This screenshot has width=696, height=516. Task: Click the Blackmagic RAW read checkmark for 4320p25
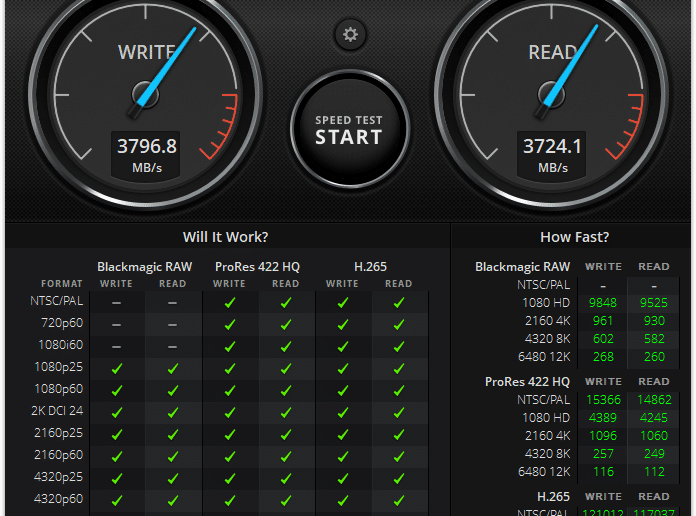(173, 479)
